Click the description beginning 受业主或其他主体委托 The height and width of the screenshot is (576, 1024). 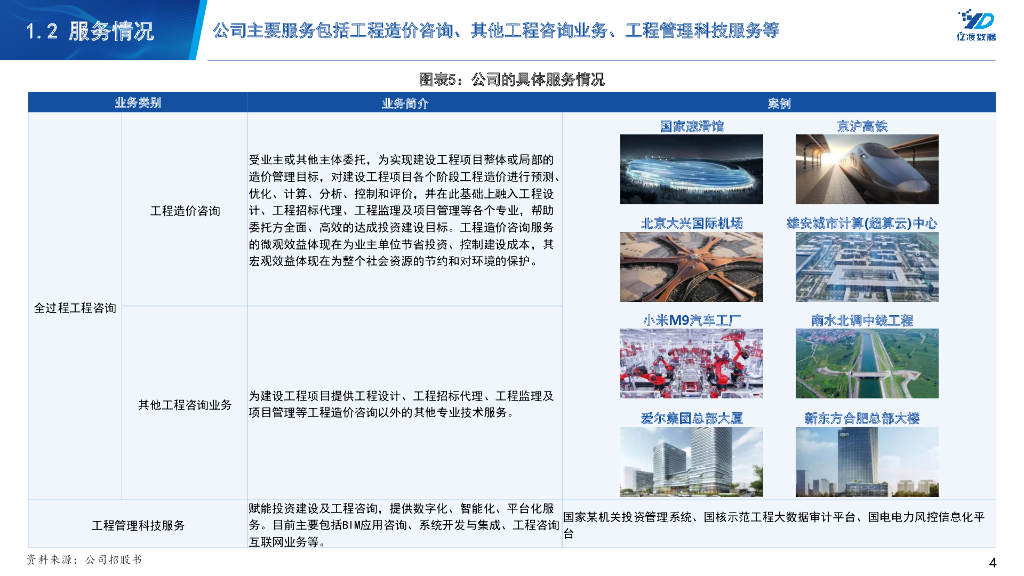(404, 210)
